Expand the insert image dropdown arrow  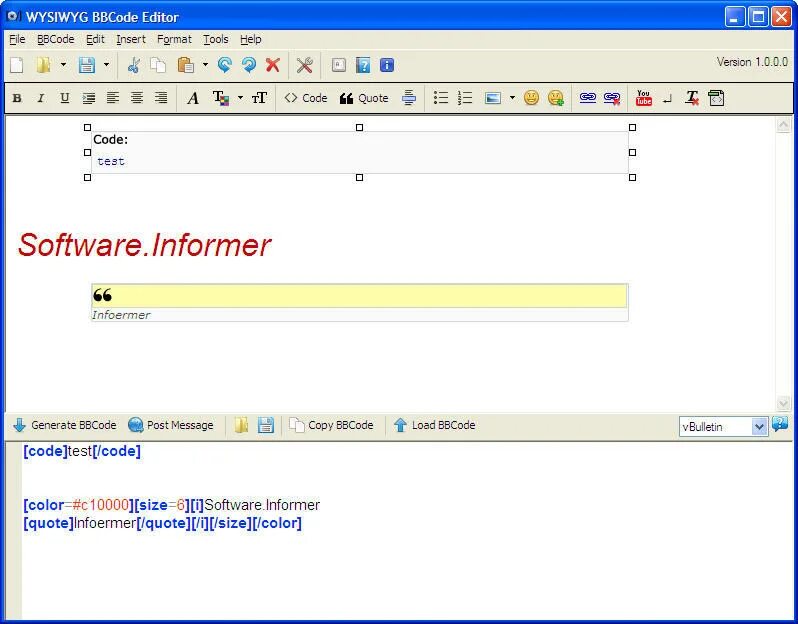click(x=512, y=98)
